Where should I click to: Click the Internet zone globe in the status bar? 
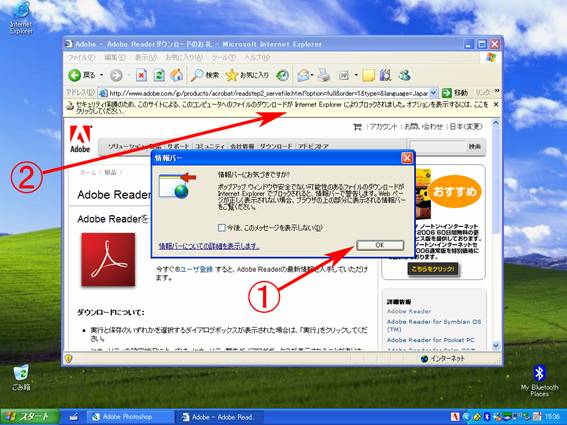[425, 359]
